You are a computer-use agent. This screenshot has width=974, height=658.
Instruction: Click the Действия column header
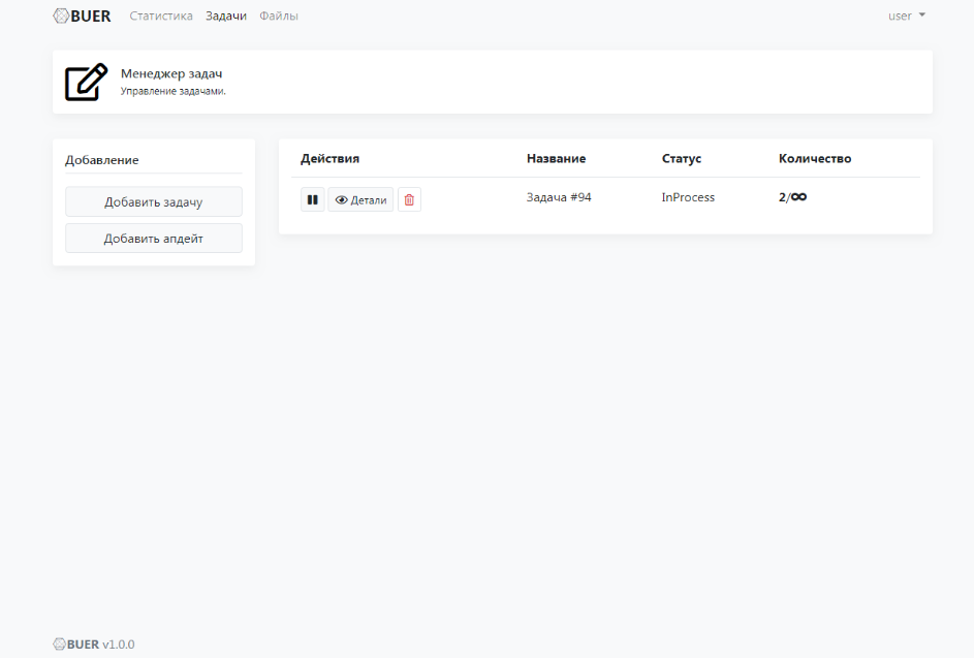point(330,158)
